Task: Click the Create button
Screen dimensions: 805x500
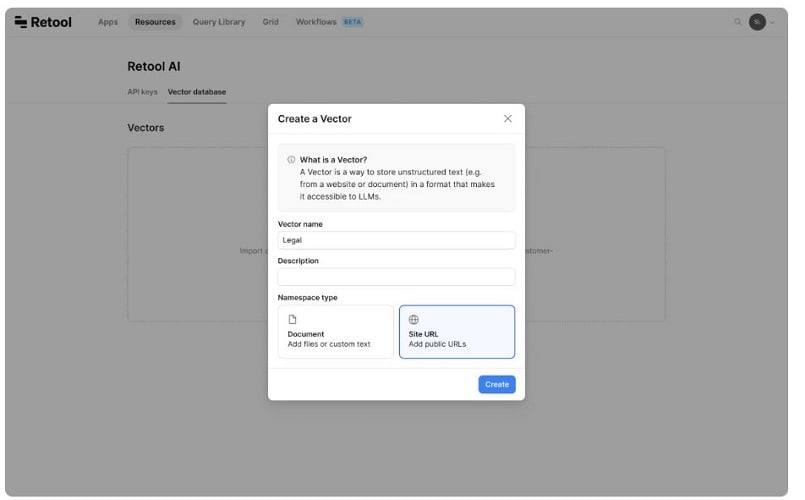Action: pyautogui.click(x=497, y=384)
